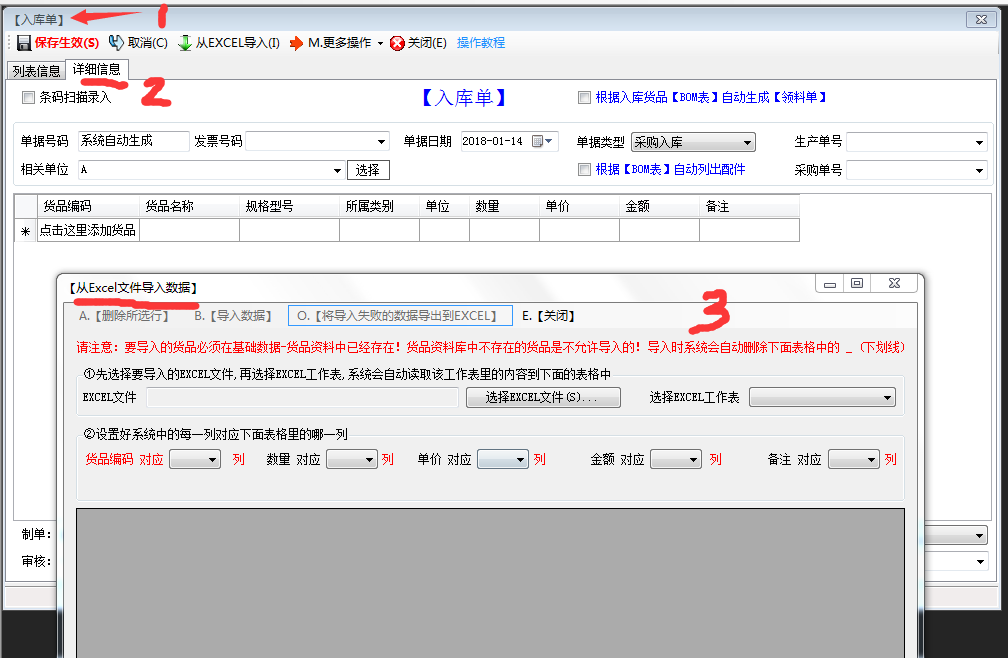The width and height of the screenshot is (1008, 658).
Task: Click the floppy disk Save icon (保存生效)
Action: coord(24,43)
